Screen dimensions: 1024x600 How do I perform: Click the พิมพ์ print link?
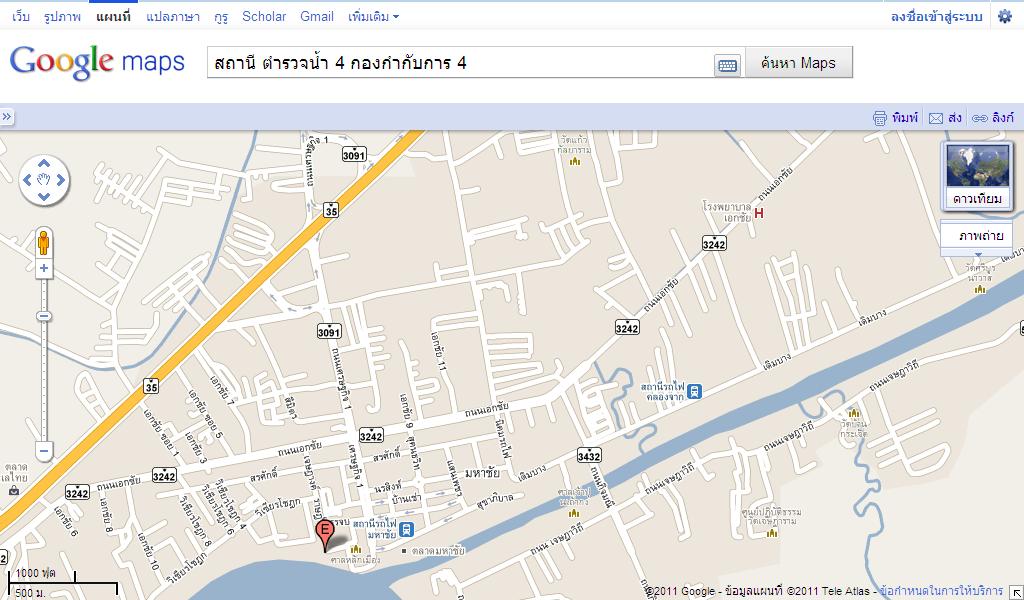(x=895, y=118)
